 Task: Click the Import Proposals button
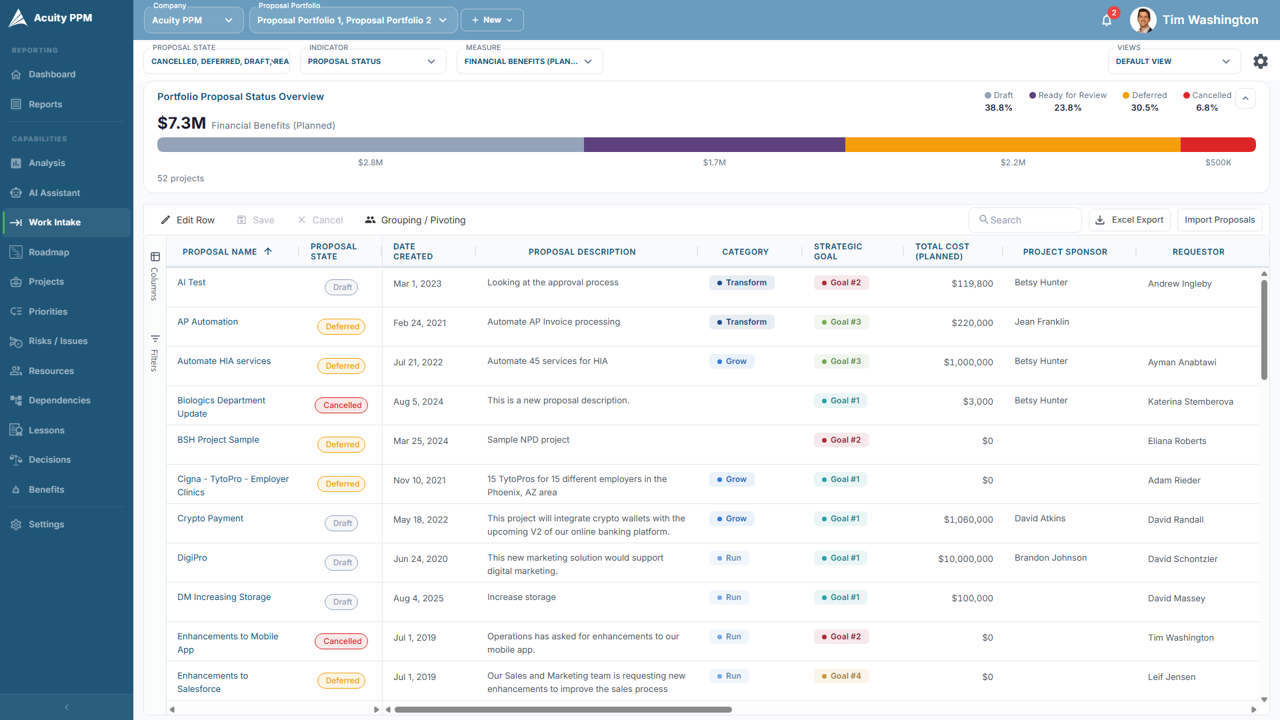(1219, 220)
